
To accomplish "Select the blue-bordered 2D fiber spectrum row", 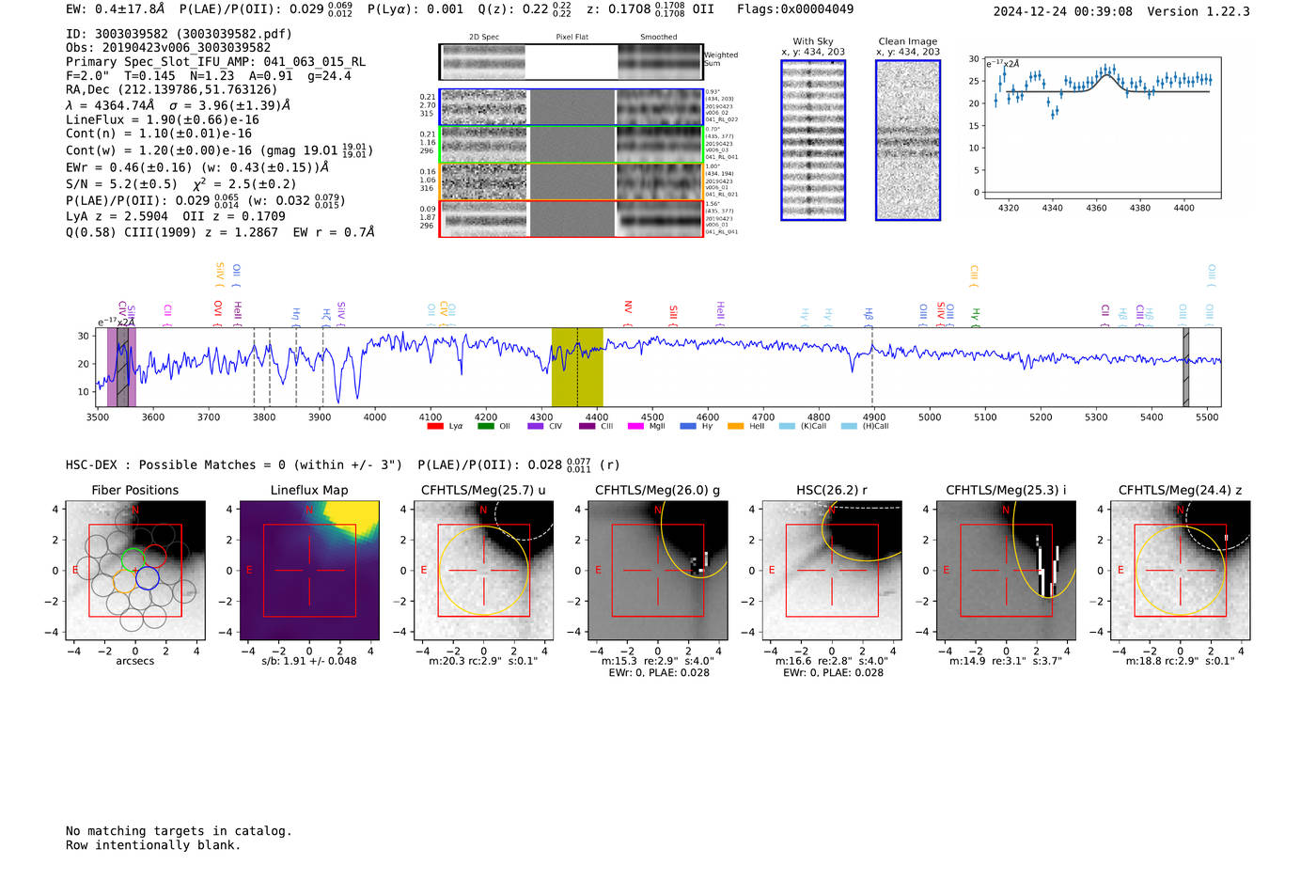I will 572,107.
